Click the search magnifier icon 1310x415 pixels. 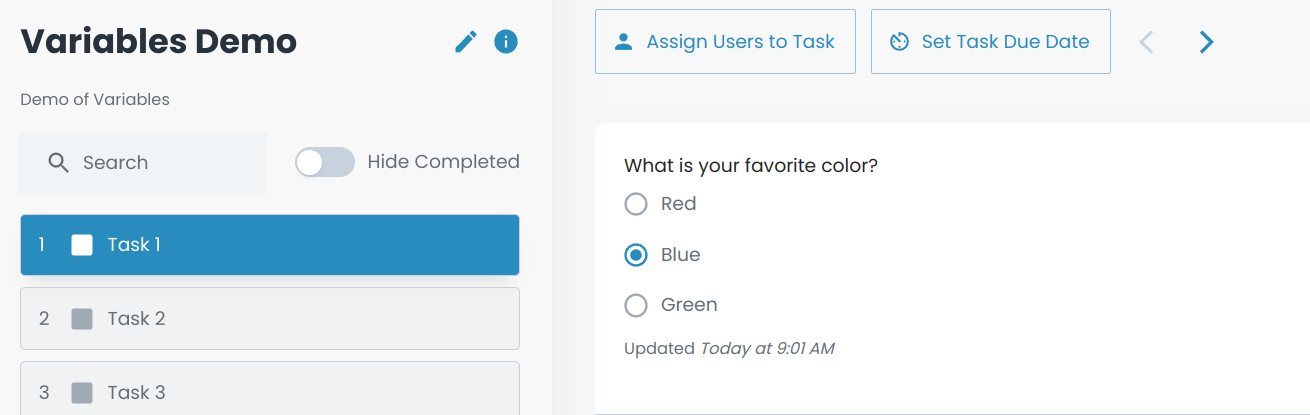59,163
